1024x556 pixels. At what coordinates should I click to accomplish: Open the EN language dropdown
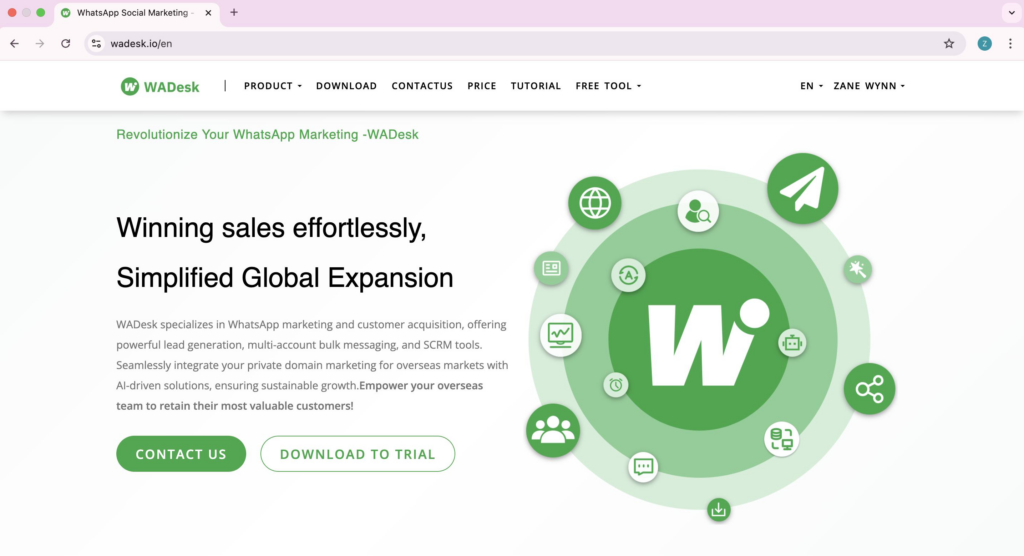pos(811,86)
